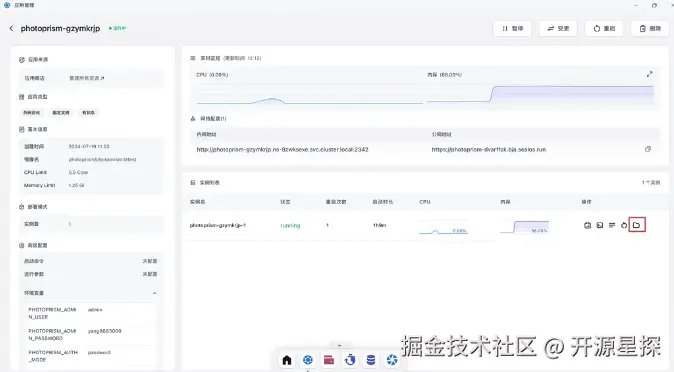Click the uptime value of the instance row
The image size is (674, 372).
[x=380, y=225]
